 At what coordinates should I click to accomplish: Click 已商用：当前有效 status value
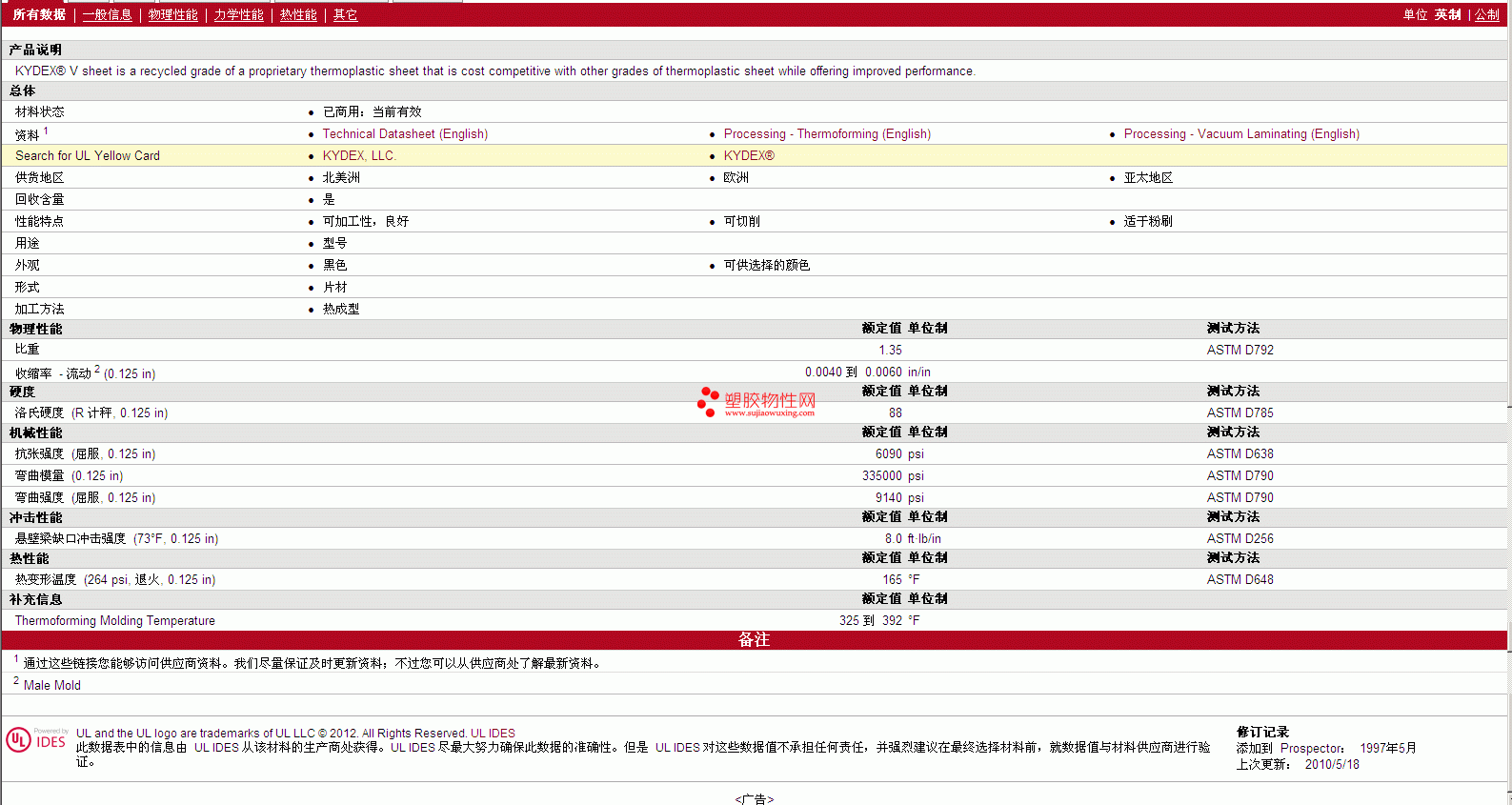[372, 112]
